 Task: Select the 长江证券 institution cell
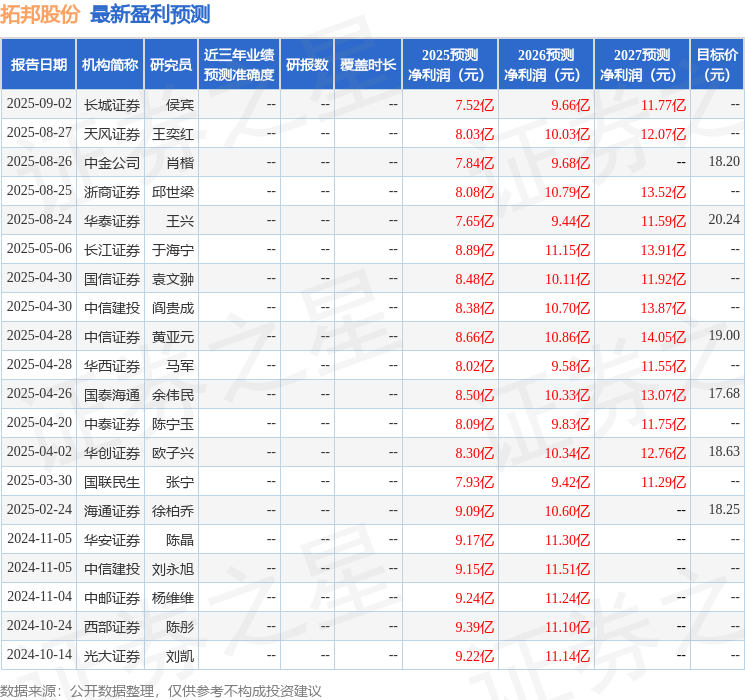(x=112, y=250)
